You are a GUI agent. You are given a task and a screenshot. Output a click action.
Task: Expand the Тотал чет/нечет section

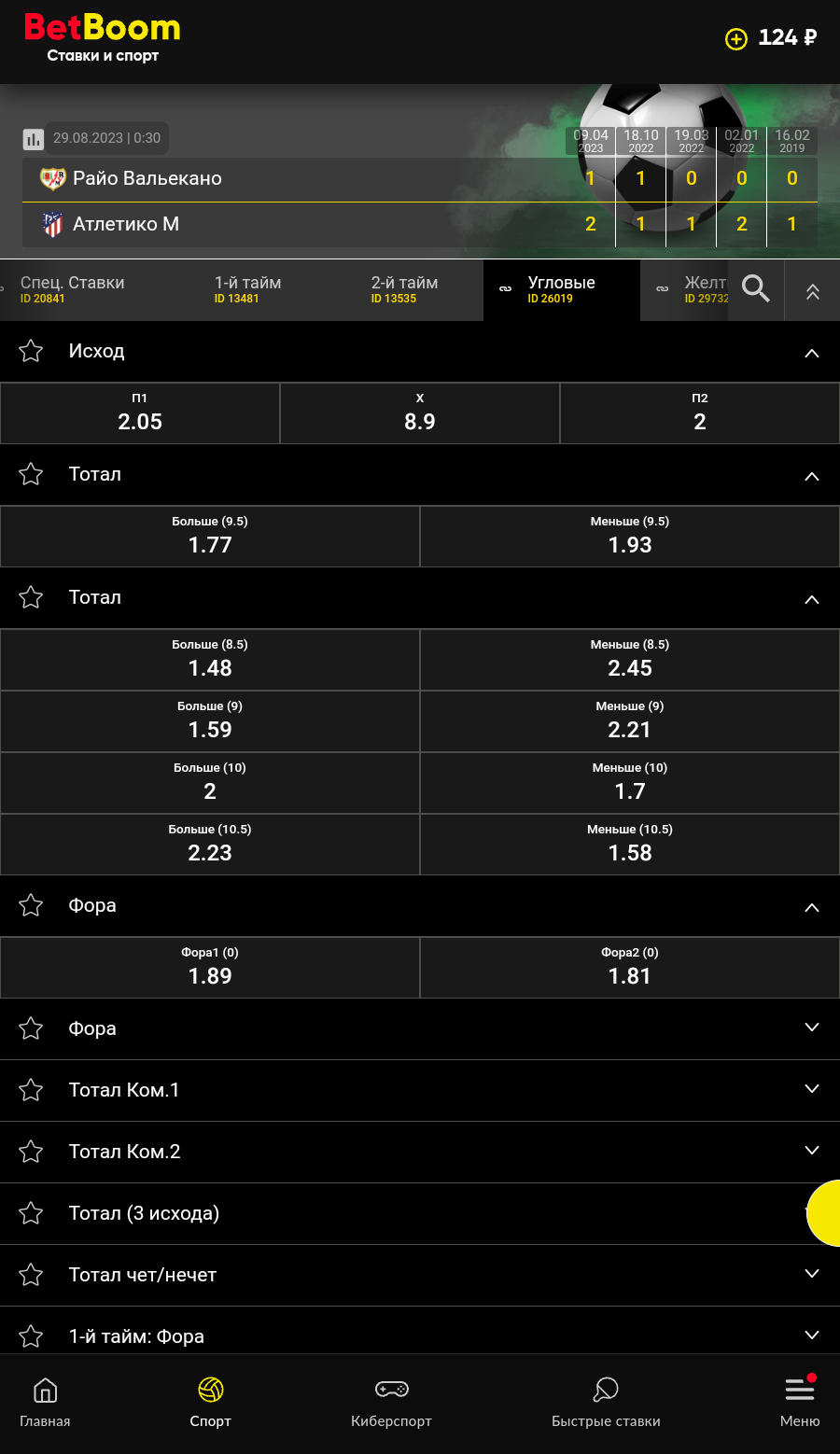tap(812, 1274)
